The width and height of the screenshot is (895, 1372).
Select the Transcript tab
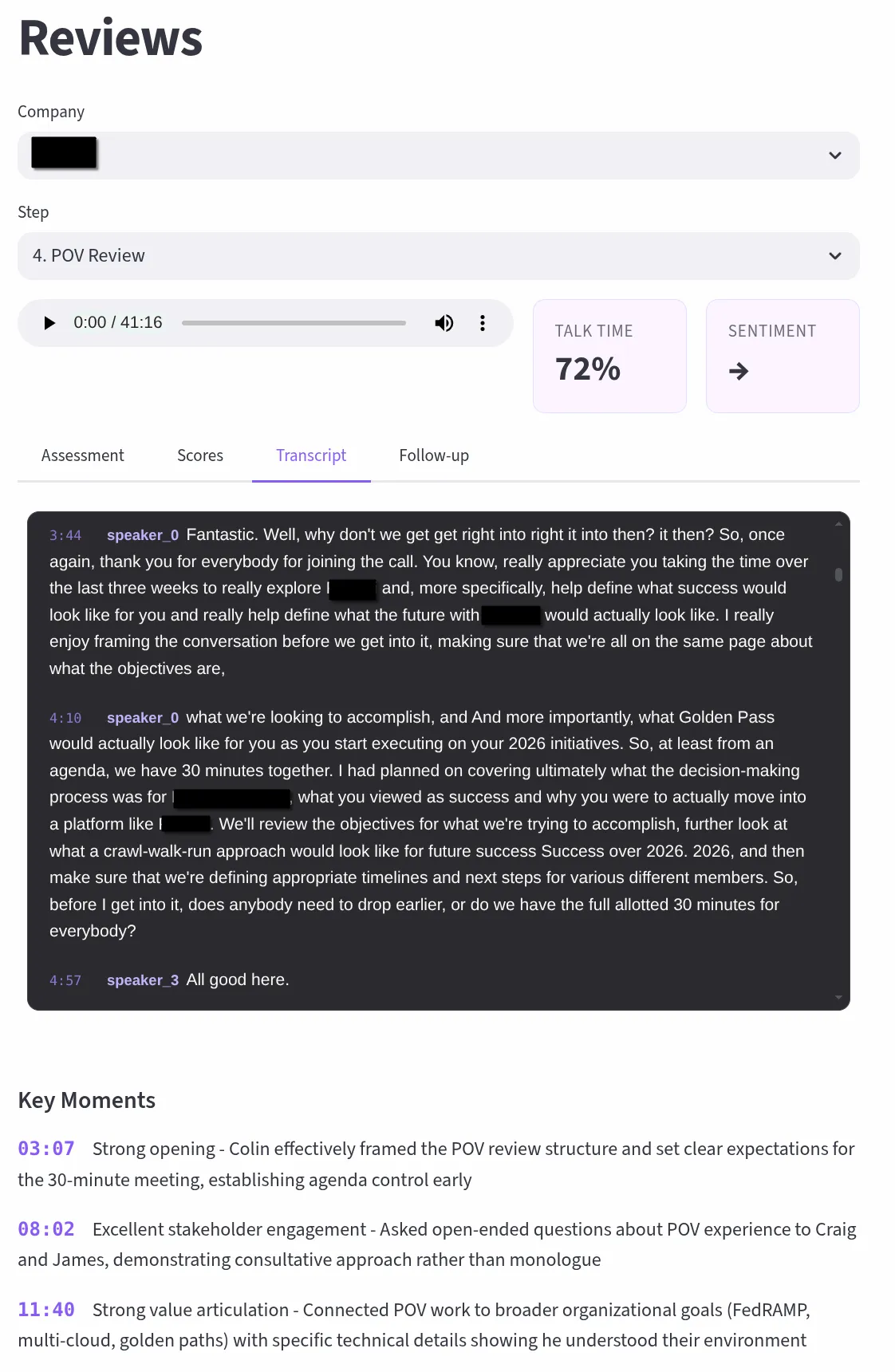[x=311, y=455]
